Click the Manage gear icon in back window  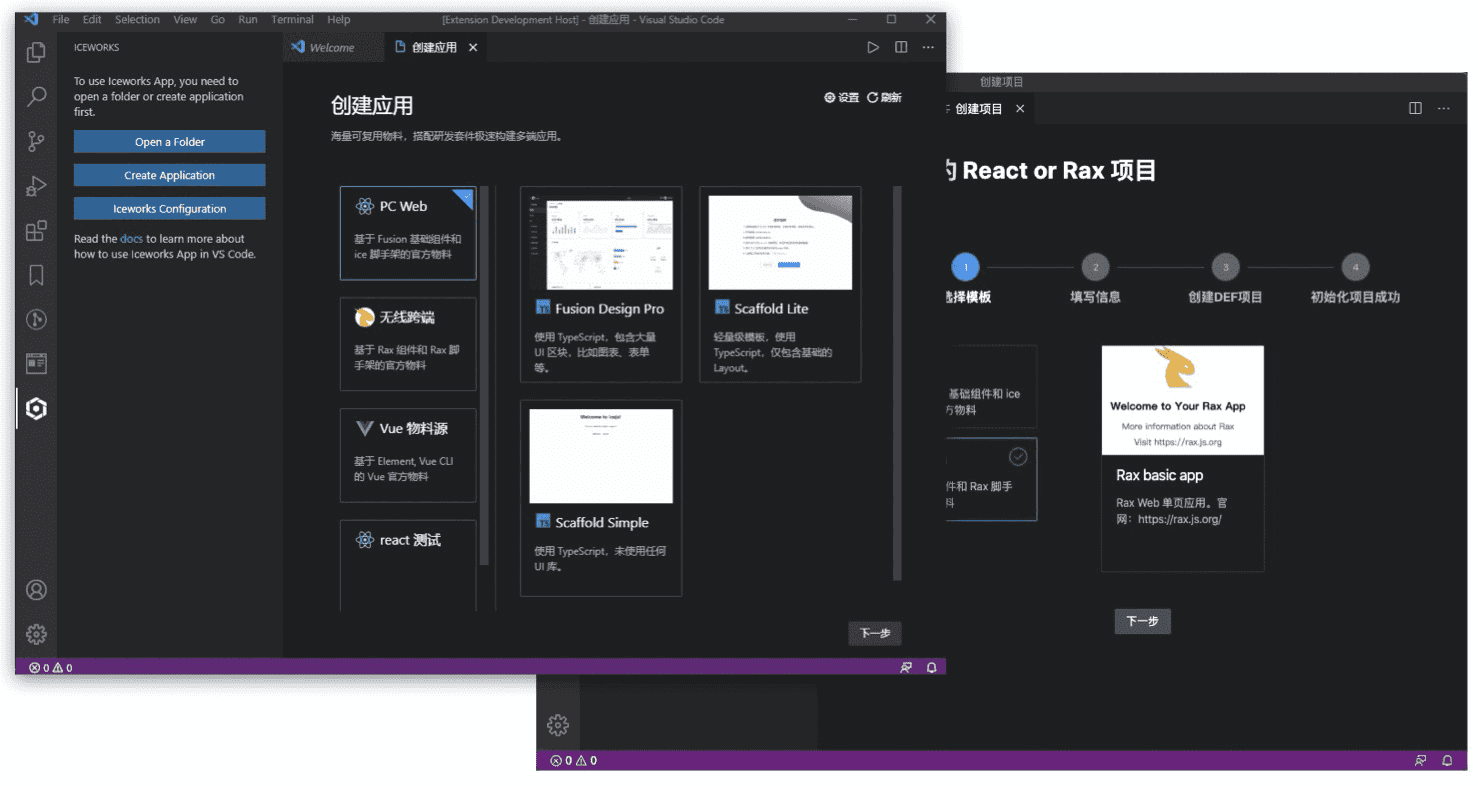click(558, 725)
